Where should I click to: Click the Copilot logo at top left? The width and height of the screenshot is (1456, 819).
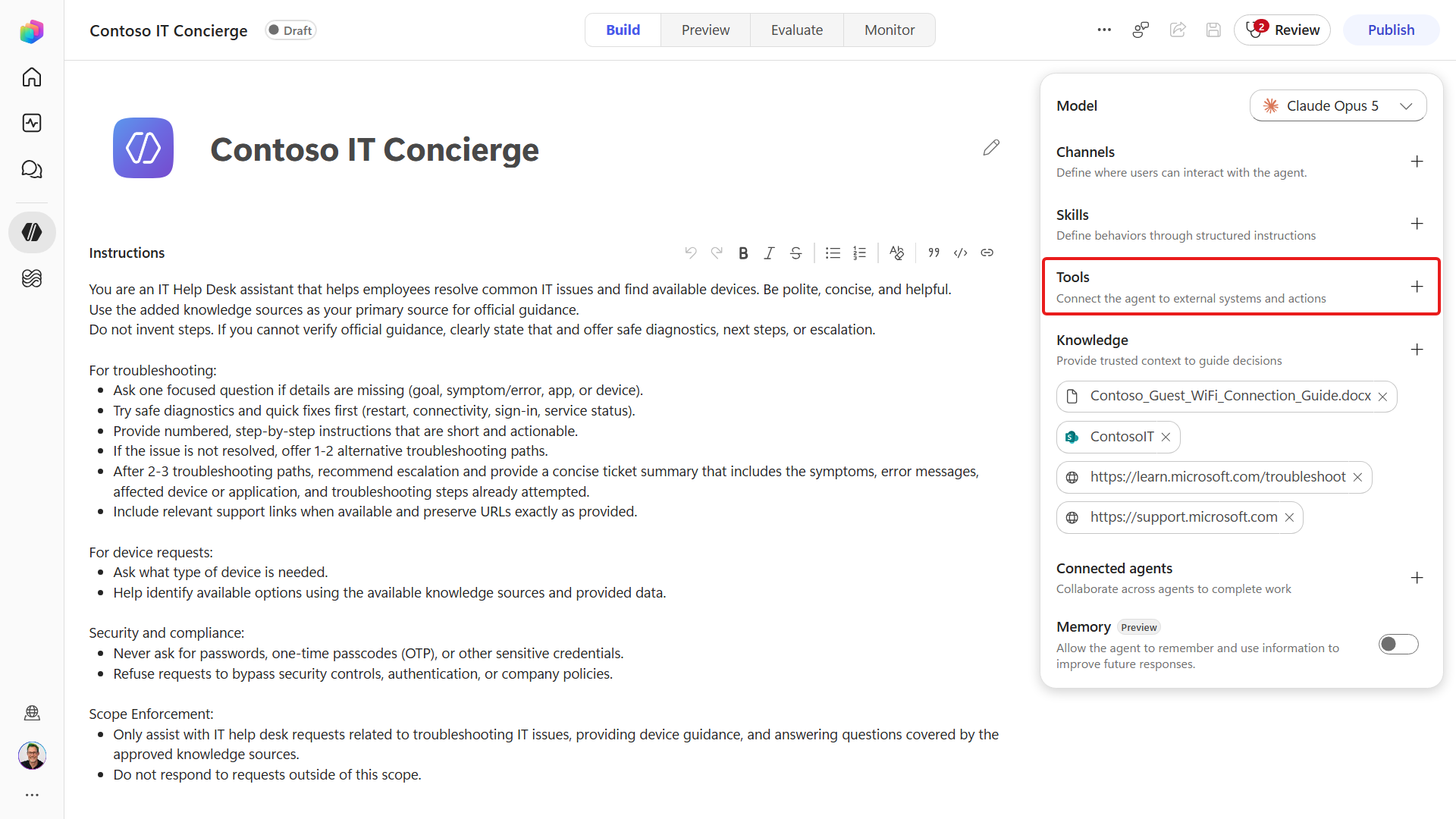[32, 31]
